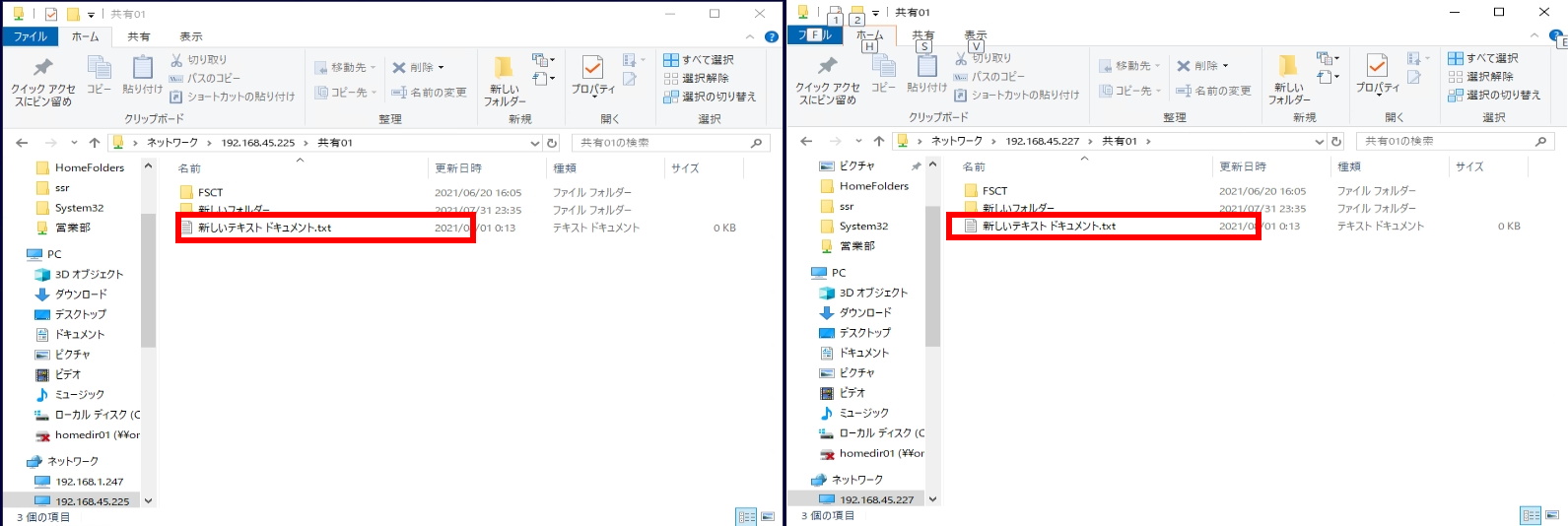Select 新しいテキスト ドキュメント.txt in right window
This screenshot has width=1568, height=526.
(x=1049, y=226)
